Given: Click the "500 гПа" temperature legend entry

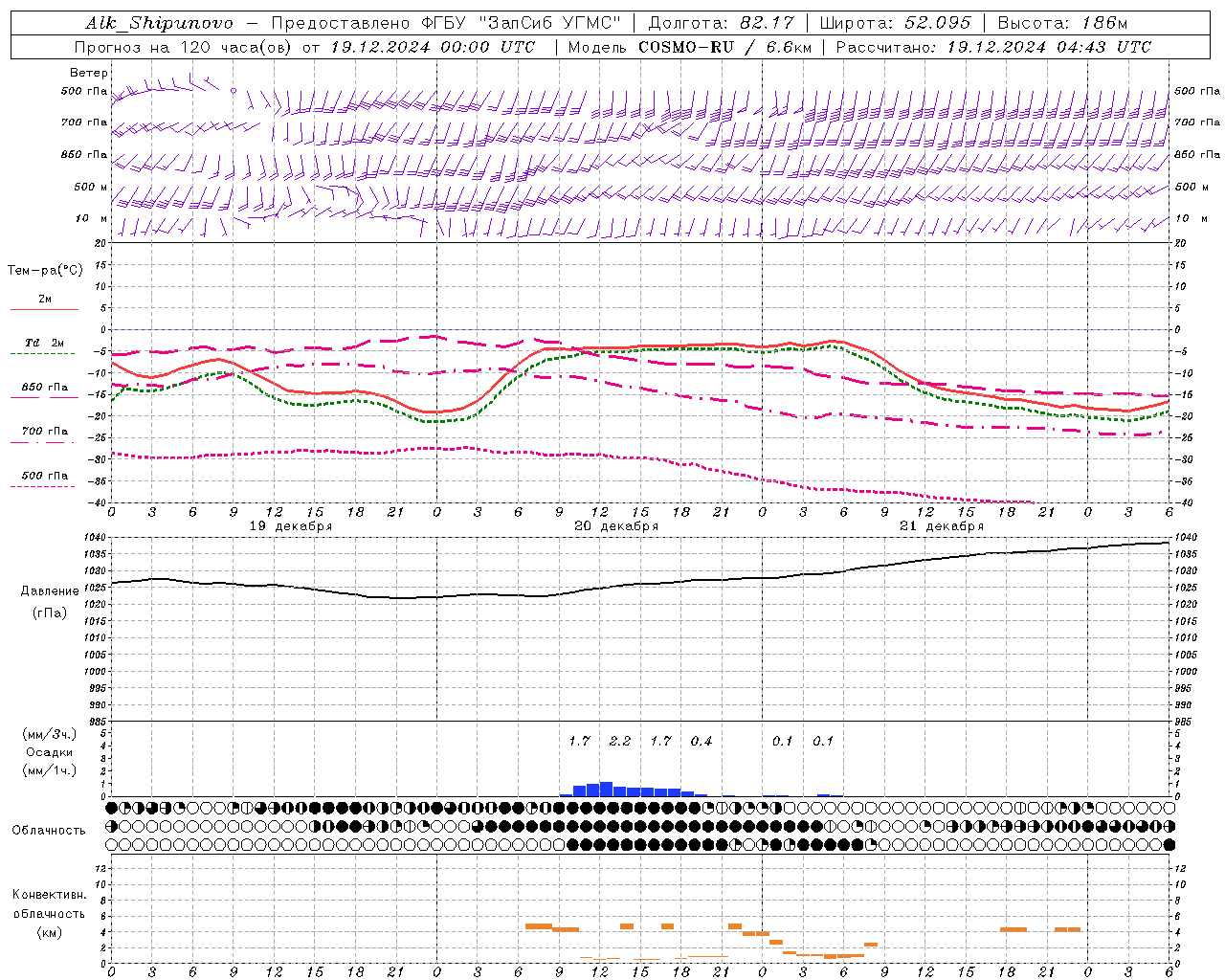Looking at the screenshot, I should click(45, 476).
